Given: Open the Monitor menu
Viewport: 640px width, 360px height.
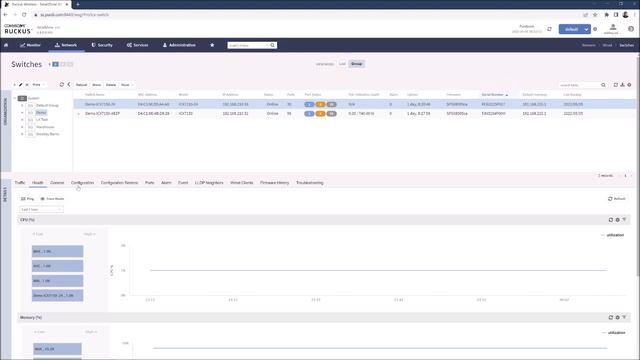Looking at the screenshot, I should (x=30, y=45).
